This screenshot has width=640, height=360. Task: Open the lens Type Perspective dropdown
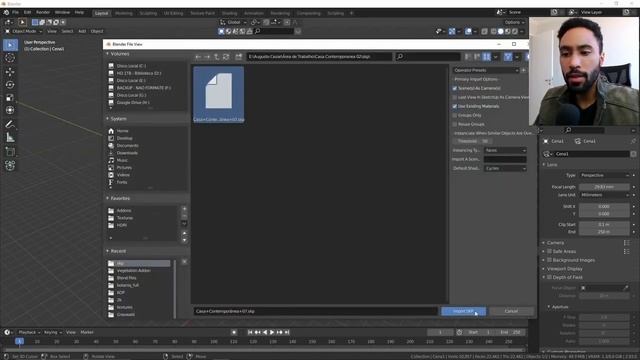pyautogui.click(x=604, y=175)
